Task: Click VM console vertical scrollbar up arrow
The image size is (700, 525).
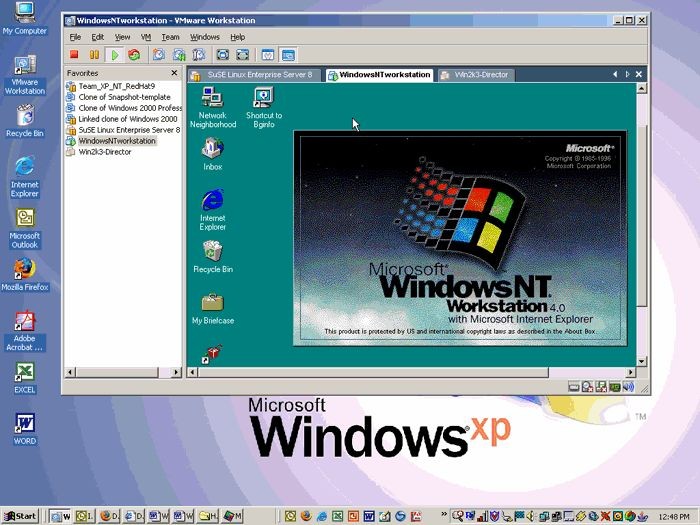Action: pos(642,88)
